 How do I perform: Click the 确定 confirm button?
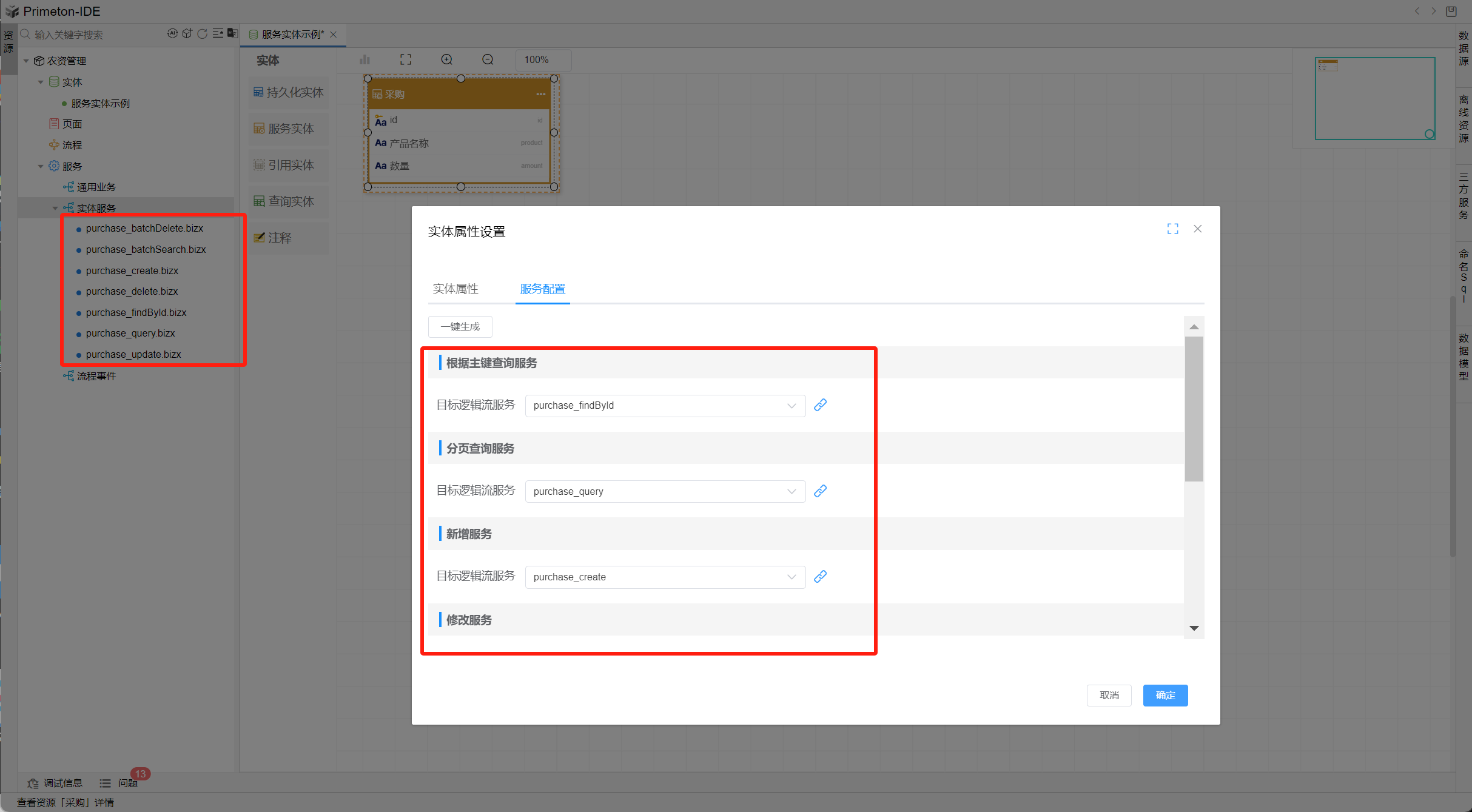pyautogui.click(x=1165, y=695)
